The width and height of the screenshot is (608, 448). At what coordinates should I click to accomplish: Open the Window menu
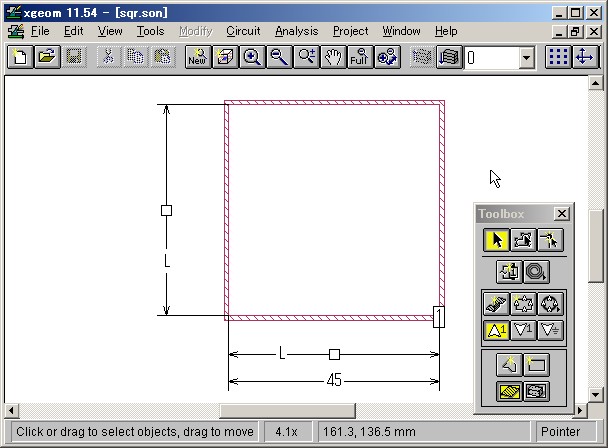(x=401, y=31)
